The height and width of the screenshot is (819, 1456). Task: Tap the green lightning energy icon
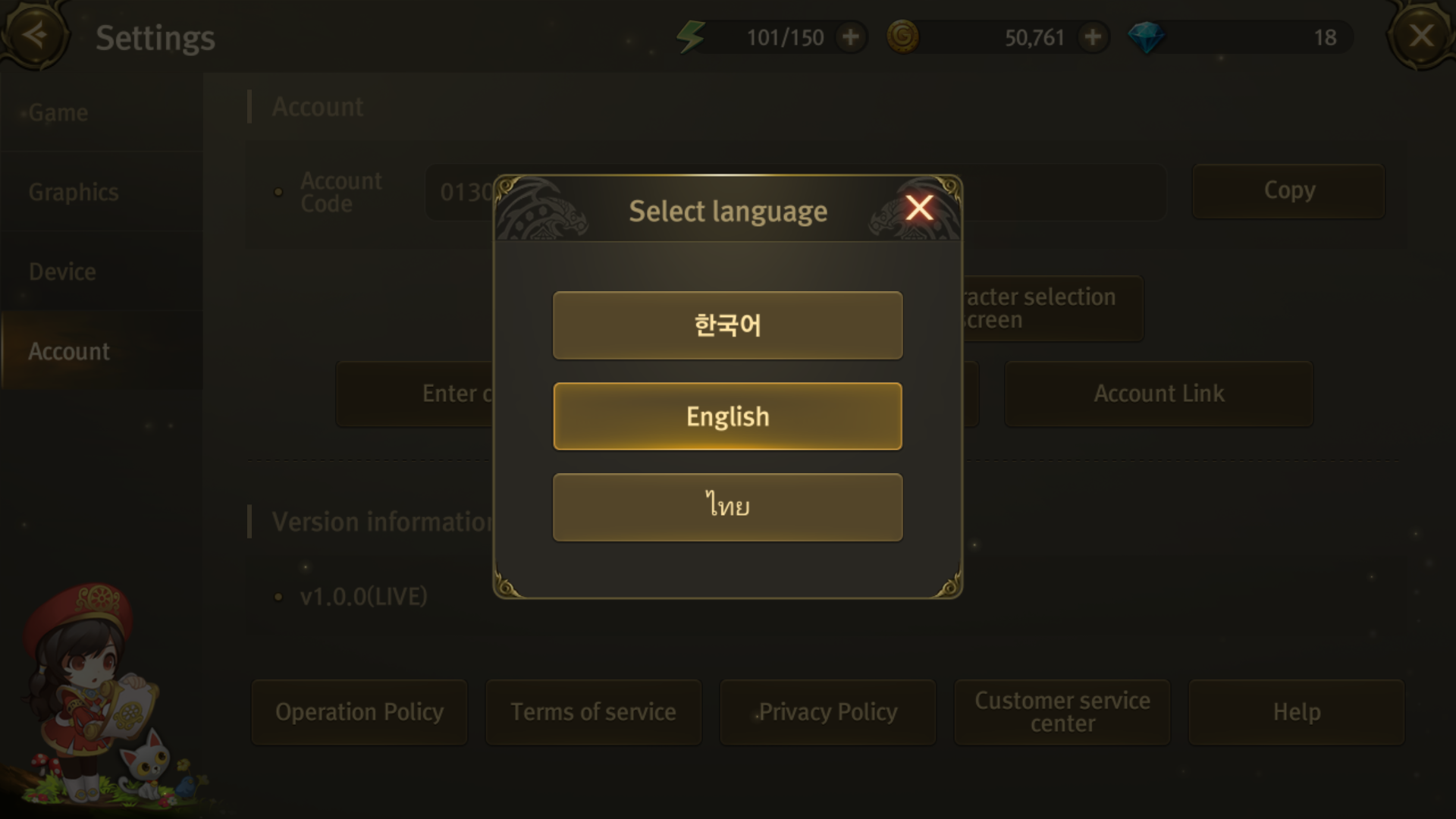click(691, 36)
